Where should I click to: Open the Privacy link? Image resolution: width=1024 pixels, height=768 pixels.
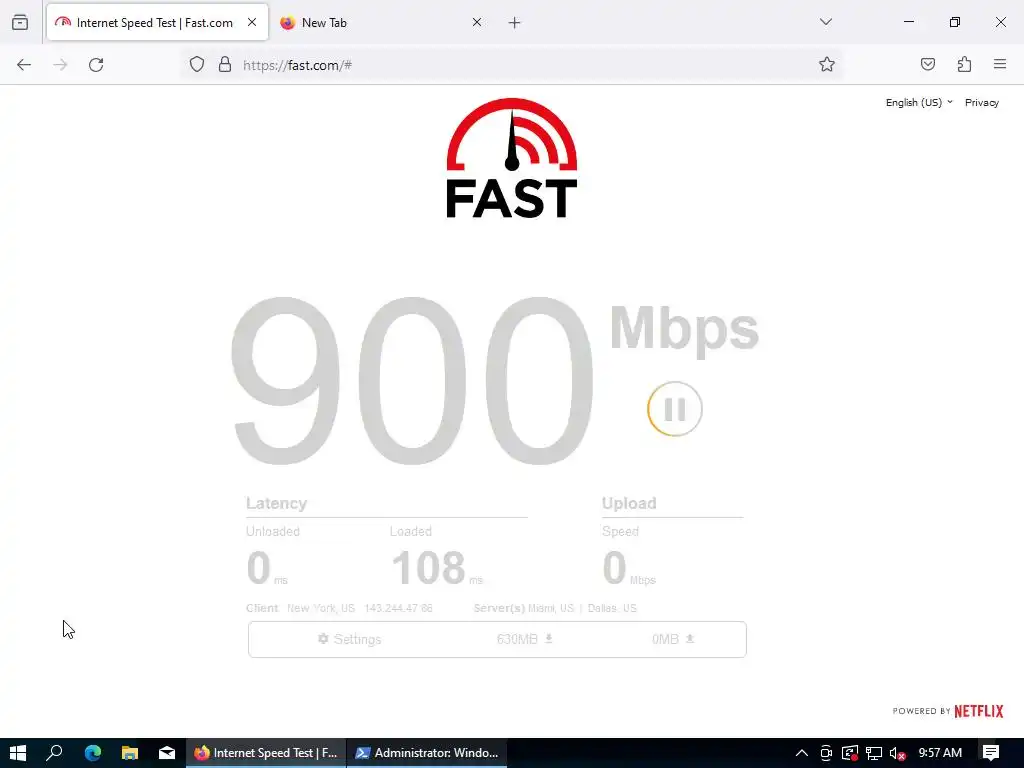(982, 103)
